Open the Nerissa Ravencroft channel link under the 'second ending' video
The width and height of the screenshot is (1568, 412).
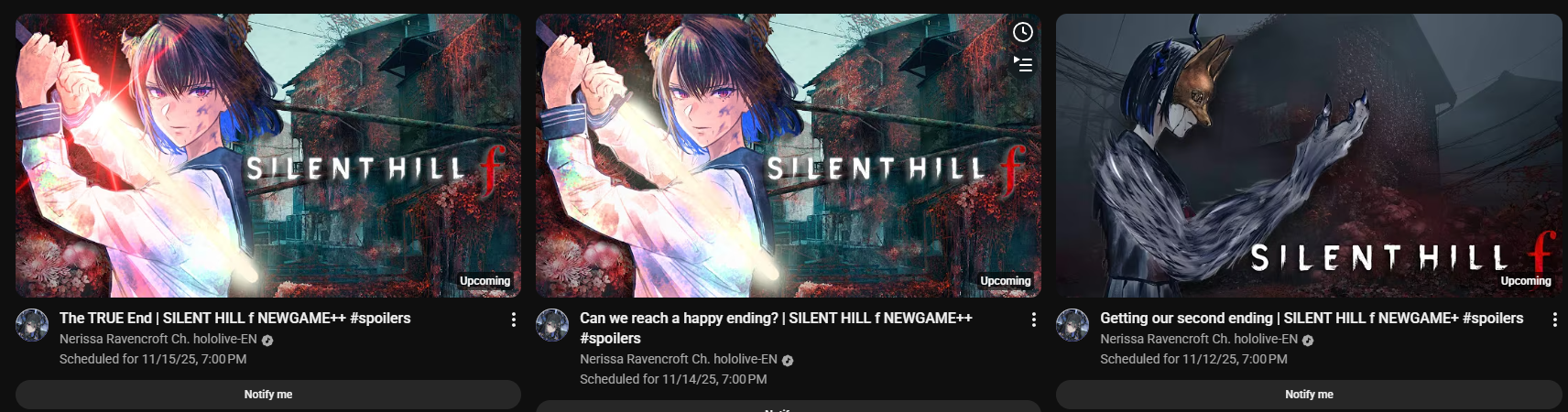click(1199, 339)
